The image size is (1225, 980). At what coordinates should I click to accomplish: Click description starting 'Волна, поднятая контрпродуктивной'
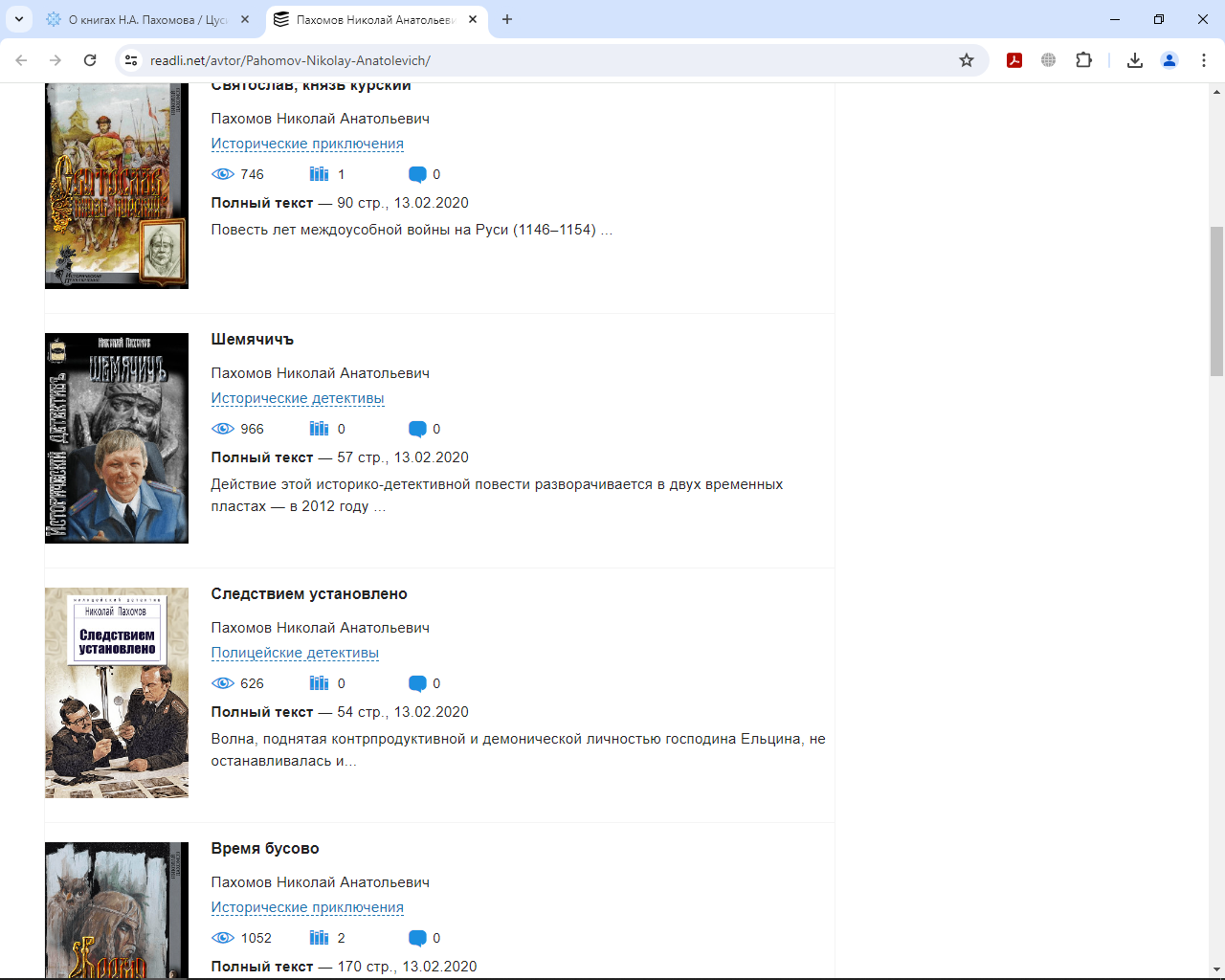coord(518,749)
